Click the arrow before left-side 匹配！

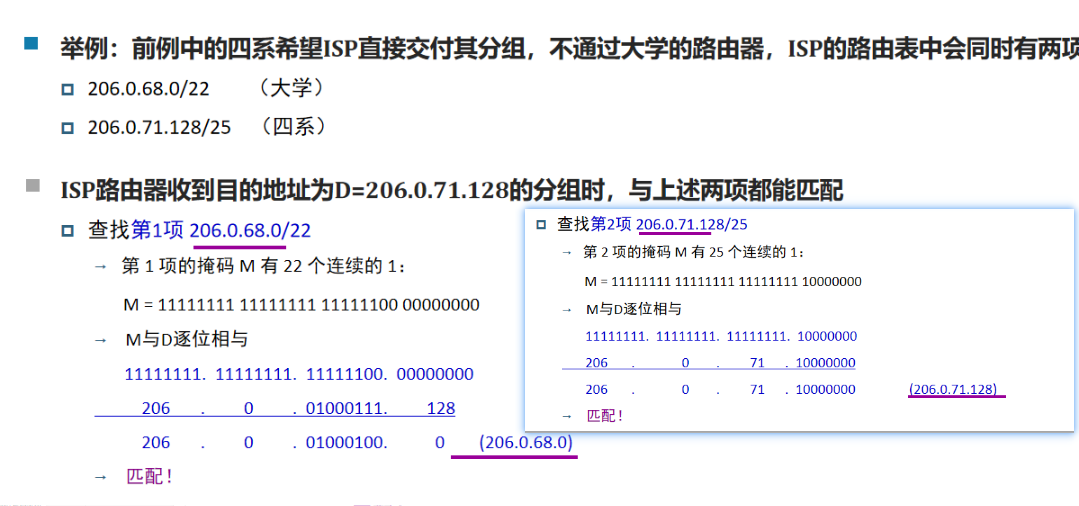pos(99,478)
